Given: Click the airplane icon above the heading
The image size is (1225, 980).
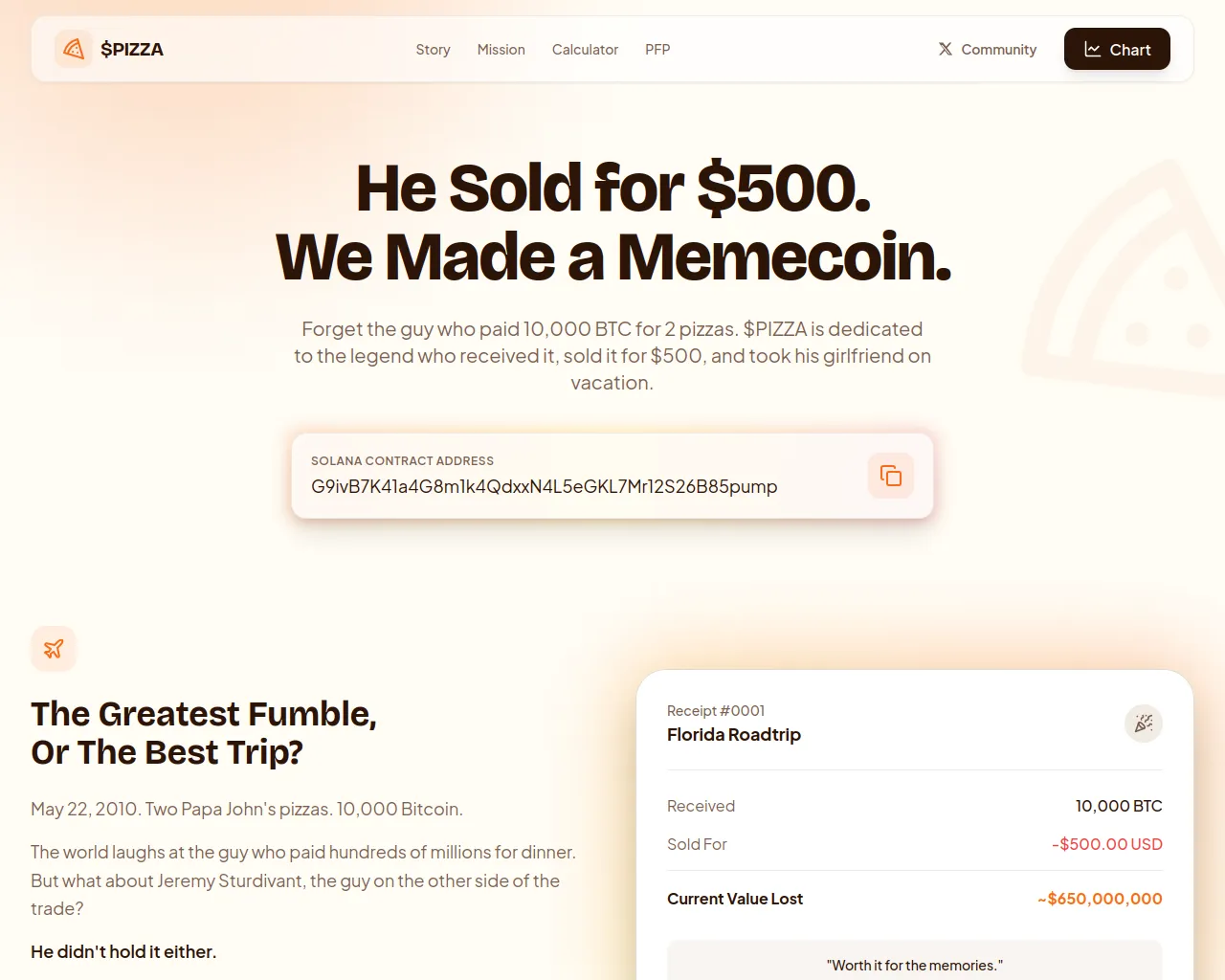Looking at the screenshot, I should coord(54,649).
